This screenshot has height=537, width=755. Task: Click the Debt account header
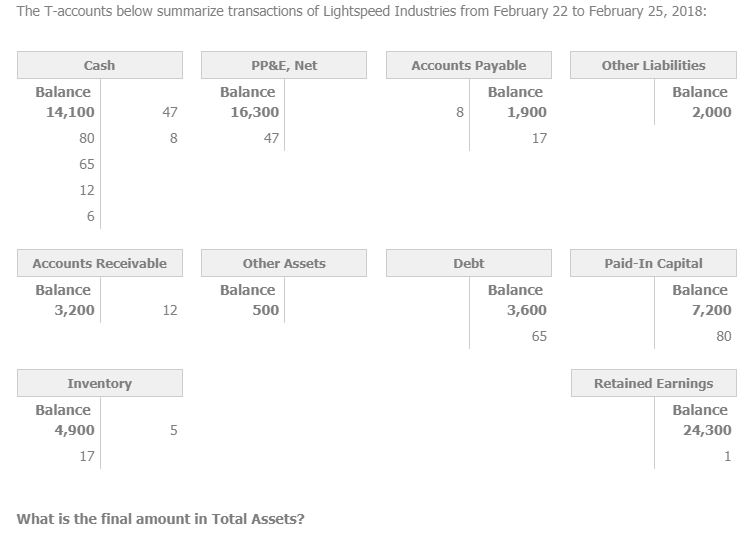click(x=468, y=264)
